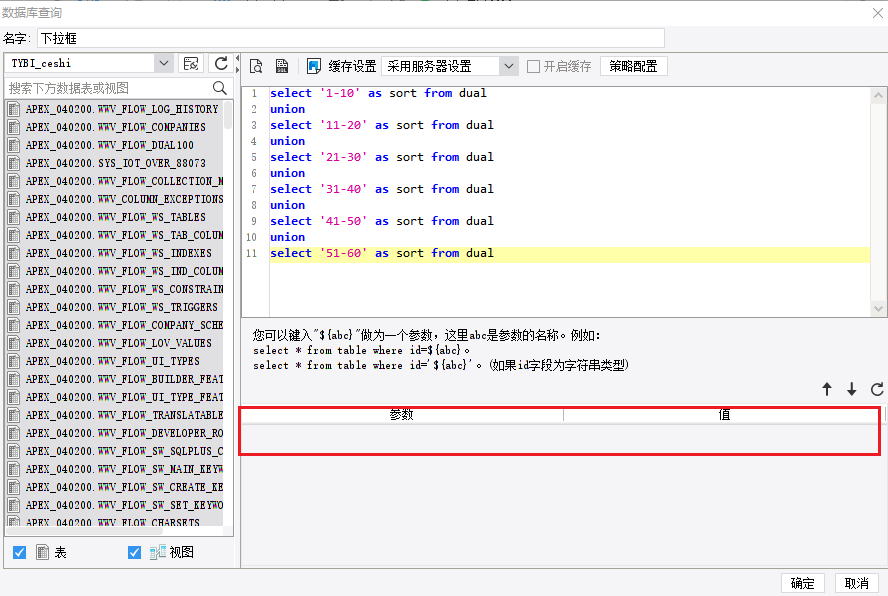Click the 确定 button
888x596 pixels.
click(802, 583)
